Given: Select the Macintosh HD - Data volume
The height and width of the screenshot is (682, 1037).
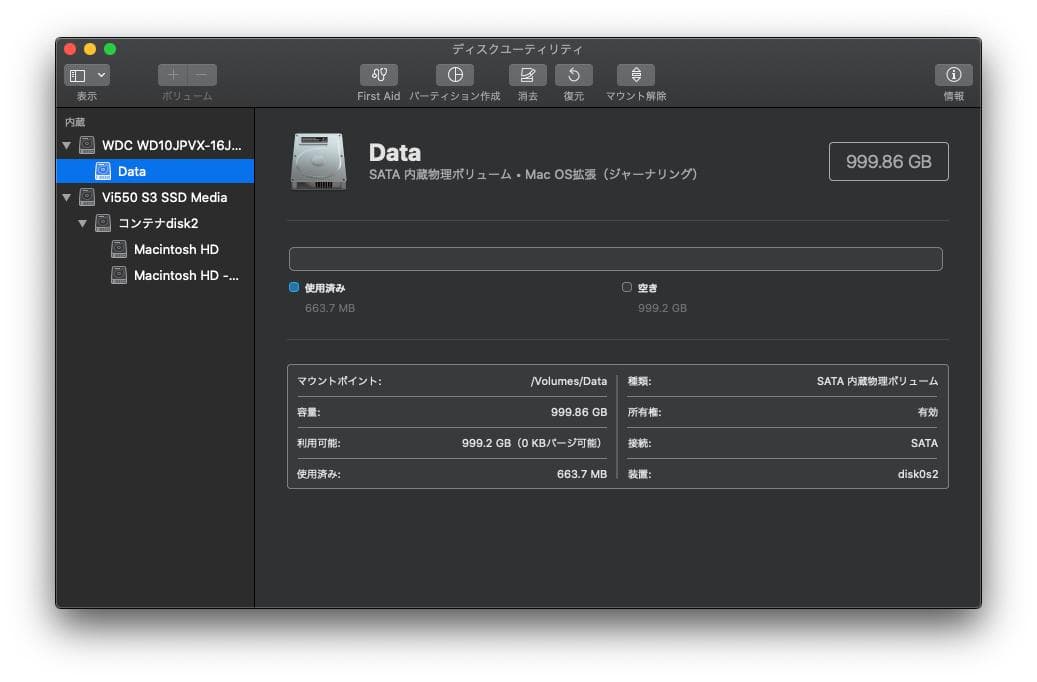Looking at the screenshot, I should tap(183, 275).
